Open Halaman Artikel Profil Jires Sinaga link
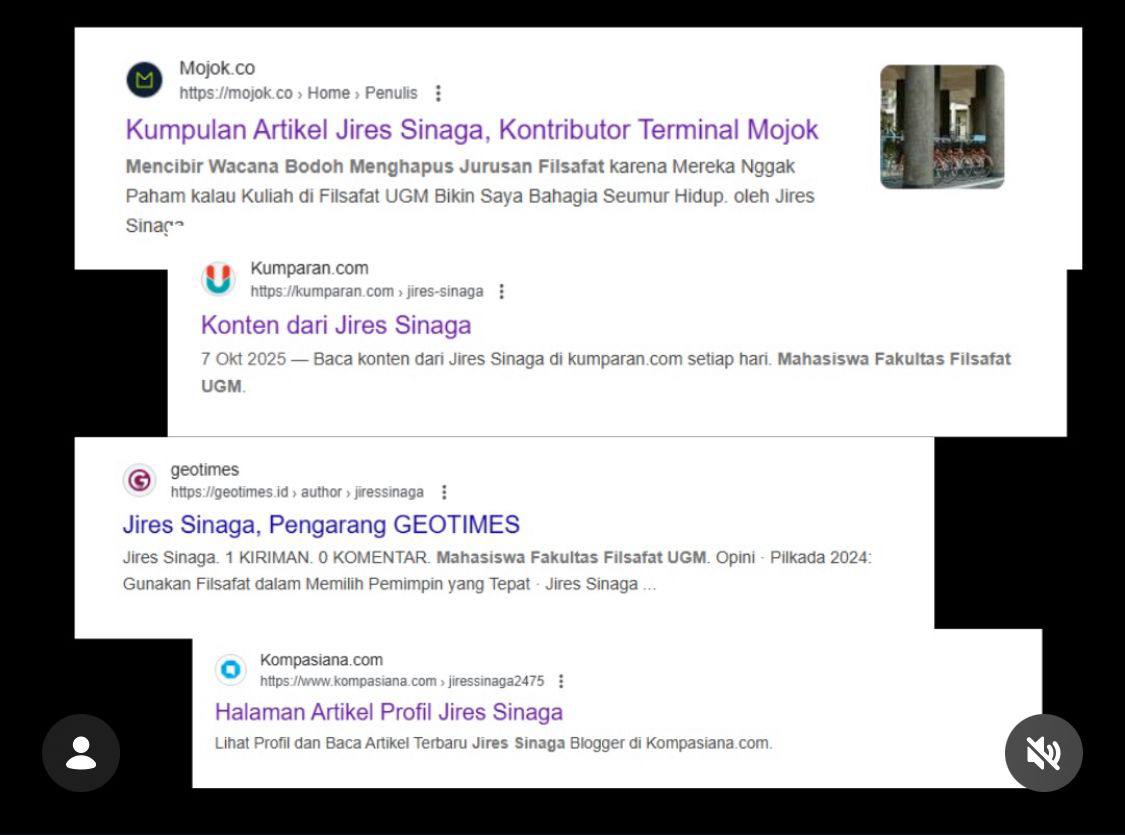 coord(388,712)
